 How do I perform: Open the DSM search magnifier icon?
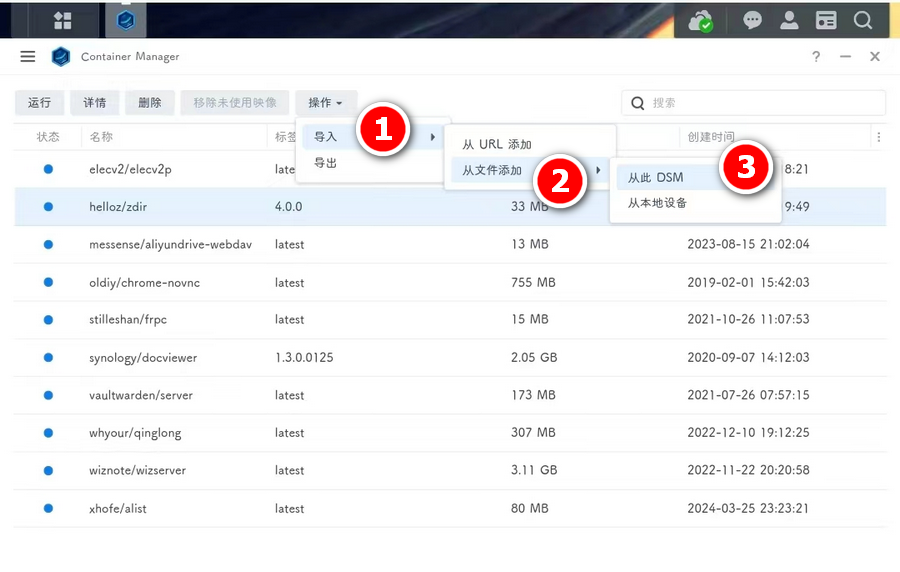(x=863, y=20)
